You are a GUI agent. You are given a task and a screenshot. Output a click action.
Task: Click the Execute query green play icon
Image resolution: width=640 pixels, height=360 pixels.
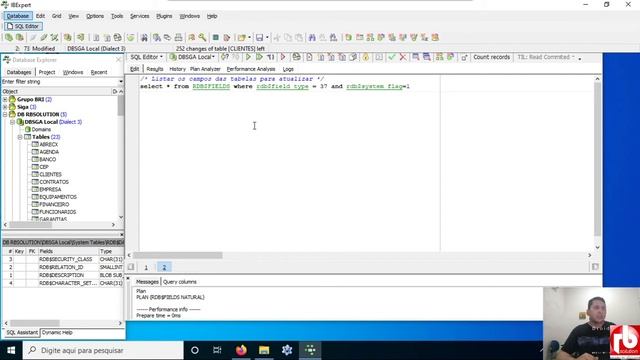[248, 57]
